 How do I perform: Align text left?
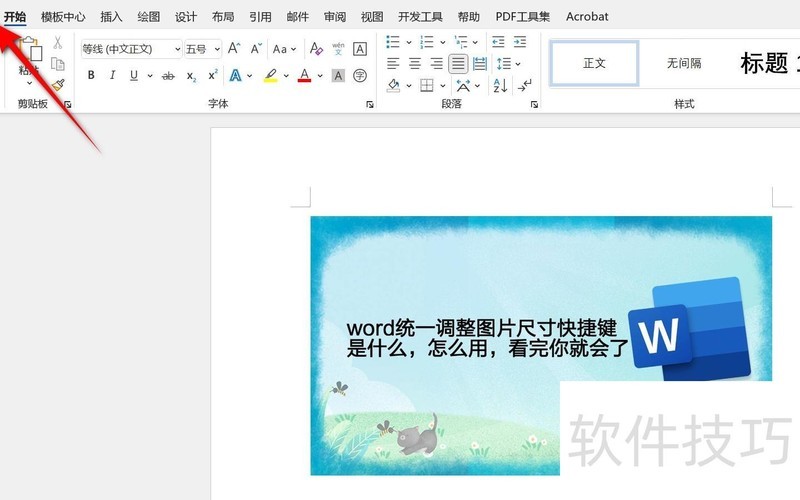(393, 64)
